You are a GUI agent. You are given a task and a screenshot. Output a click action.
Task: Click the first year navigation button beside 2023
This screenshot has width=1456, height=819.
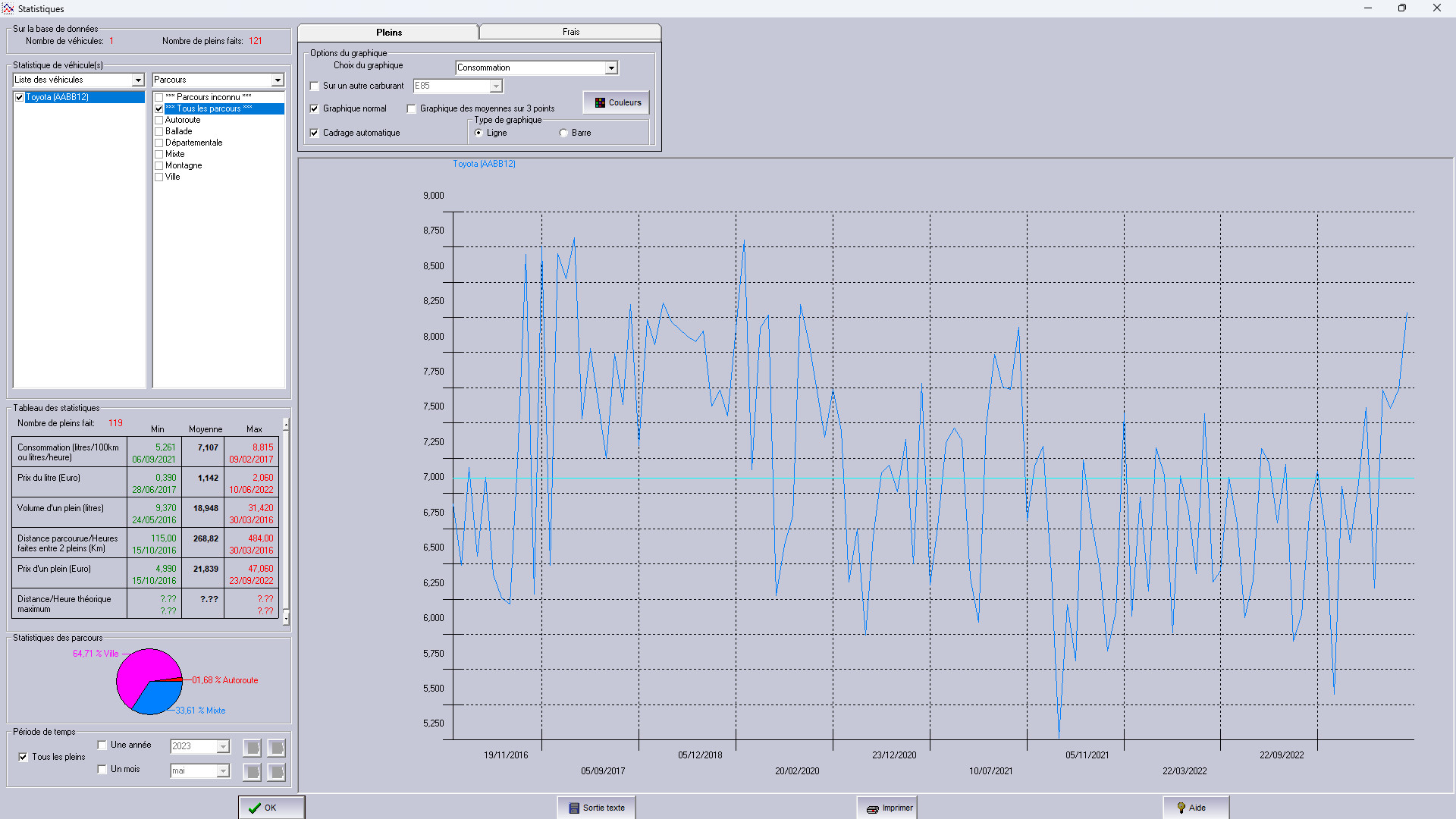click(x=252, y=748)
